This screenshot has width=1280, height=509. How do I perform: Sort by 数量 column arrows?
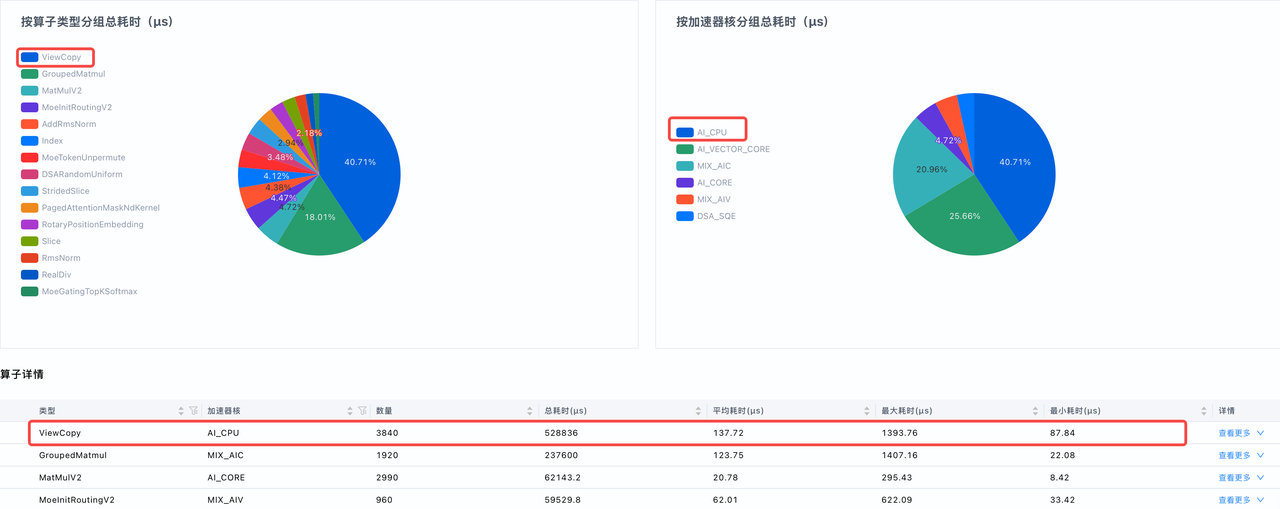529,411
